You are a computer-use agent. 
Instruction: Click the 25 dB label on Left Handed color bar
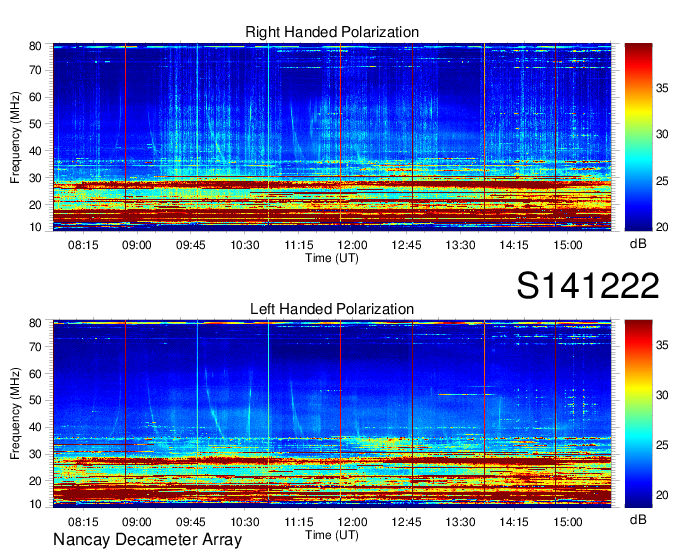(x=662, y=445)
